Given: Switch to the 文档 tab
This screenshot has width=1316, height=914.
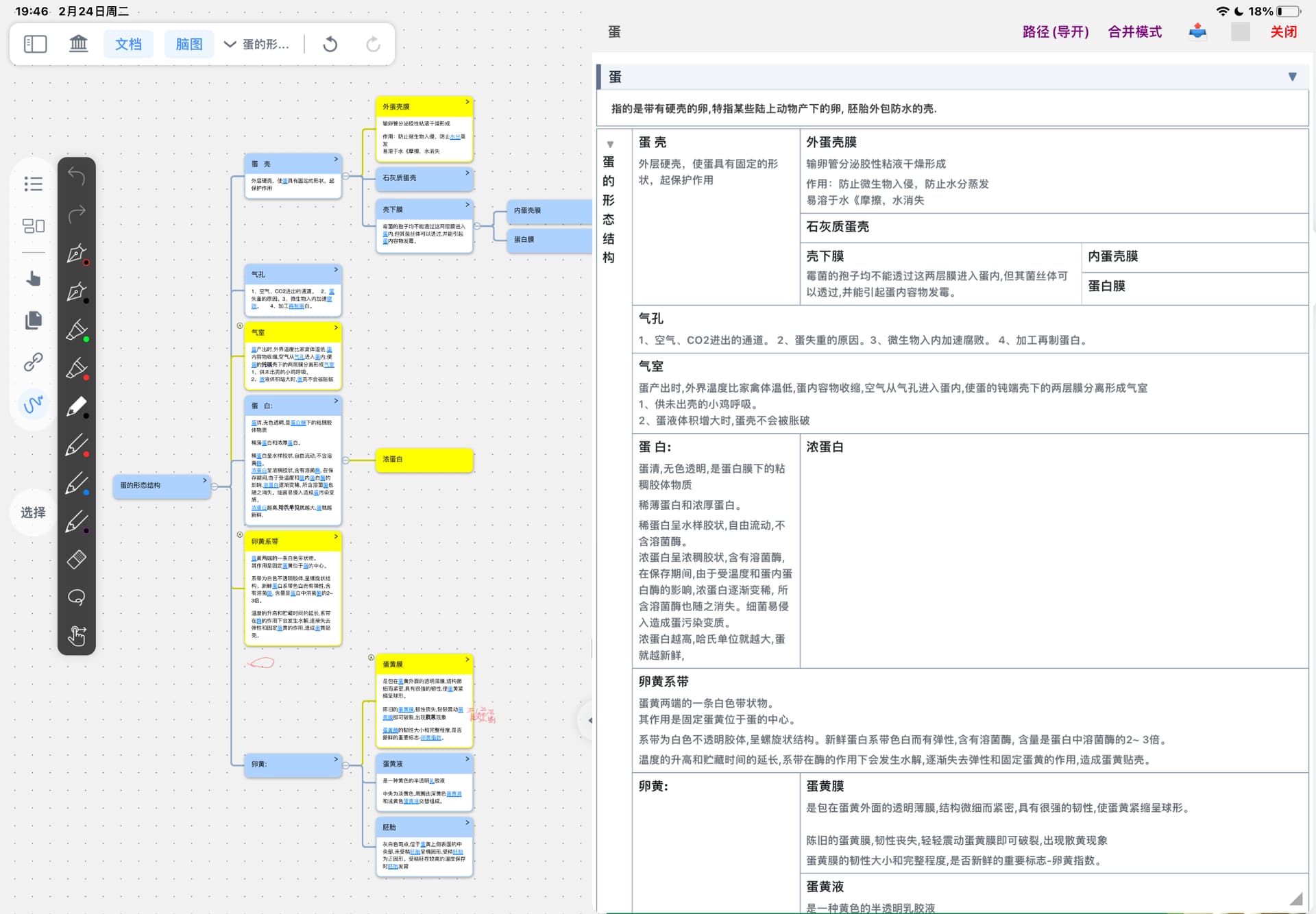Looking at the screenshot, I should tap(128, 45).
